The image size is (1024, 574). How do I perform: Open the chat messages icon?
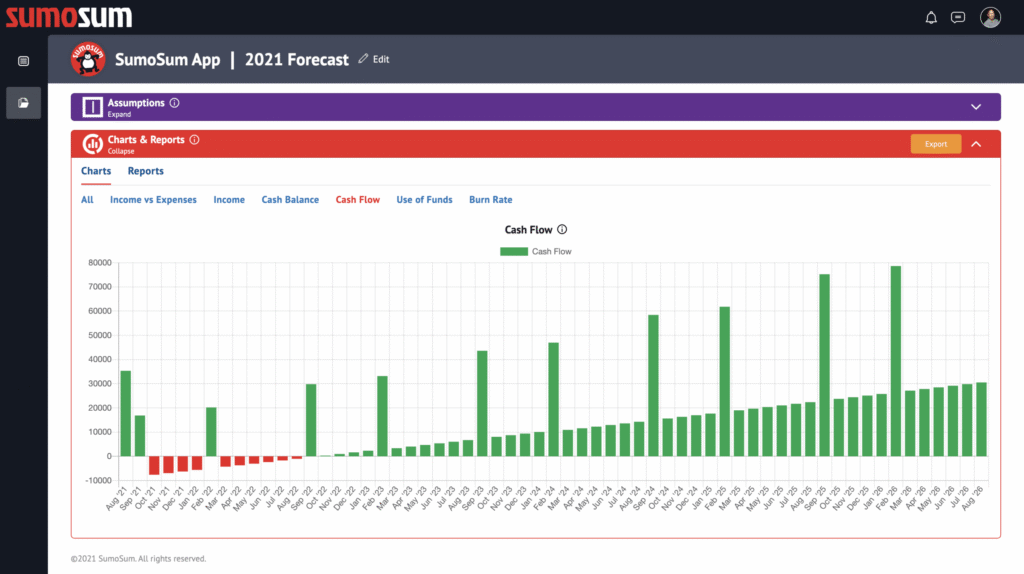[x=958, y=17]
